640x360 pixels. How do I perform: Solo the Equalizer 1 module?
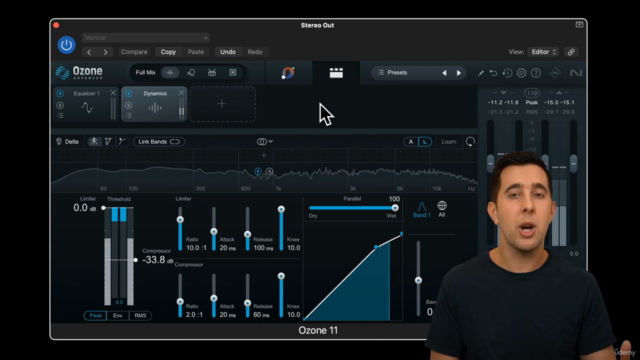point(60,105)
